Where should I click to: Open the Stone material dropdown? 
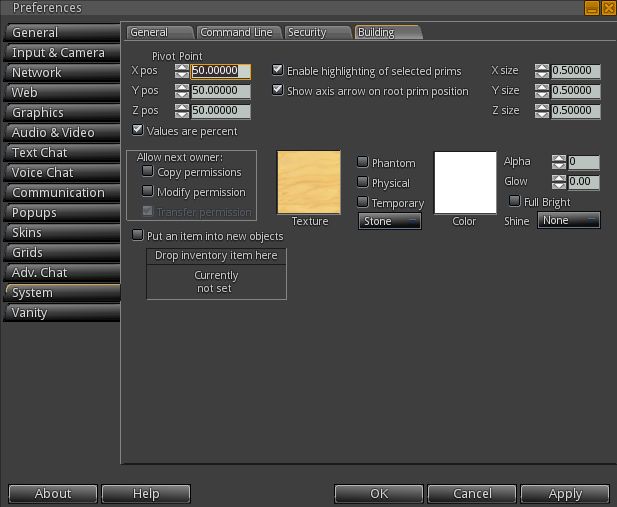tap(390, 221)
